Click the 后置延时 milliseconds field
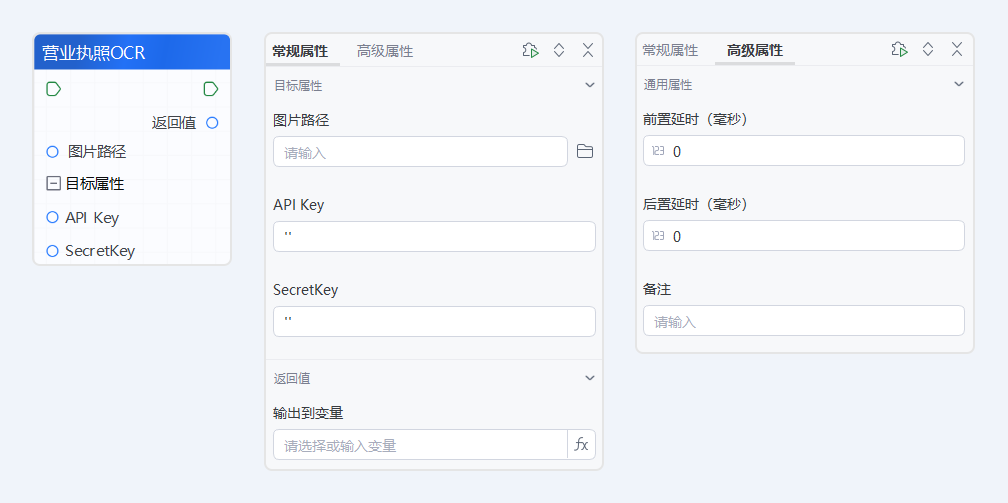The width and height of the screenshot is (1008, 503). 804,236
